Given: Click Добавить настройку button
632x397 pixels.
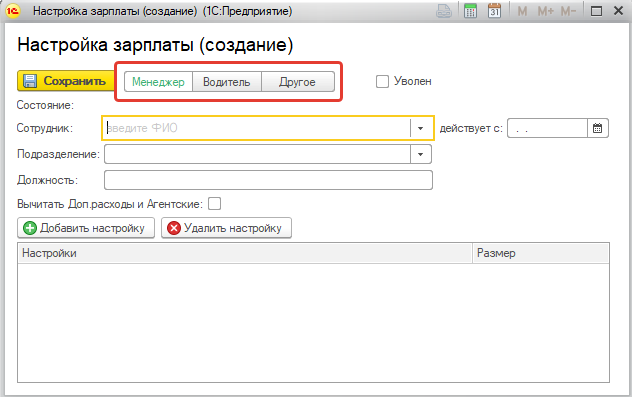Looking at the screenshot, I should pos(86,228).
